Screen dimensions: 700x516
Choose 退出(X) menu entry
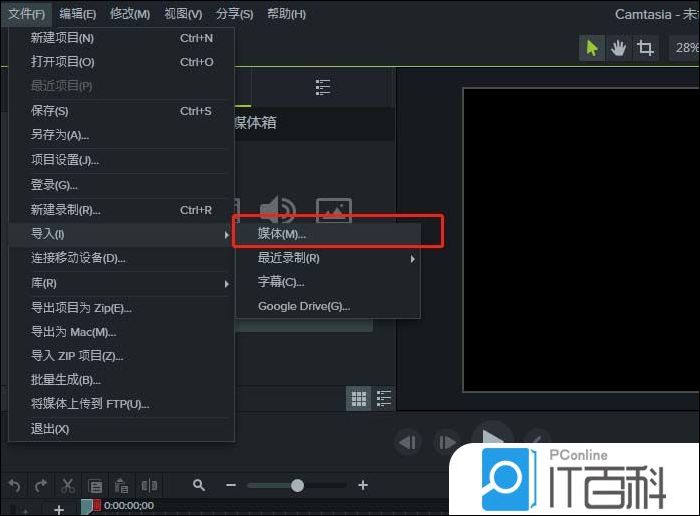pyautogui.click(x=121, y=429)
